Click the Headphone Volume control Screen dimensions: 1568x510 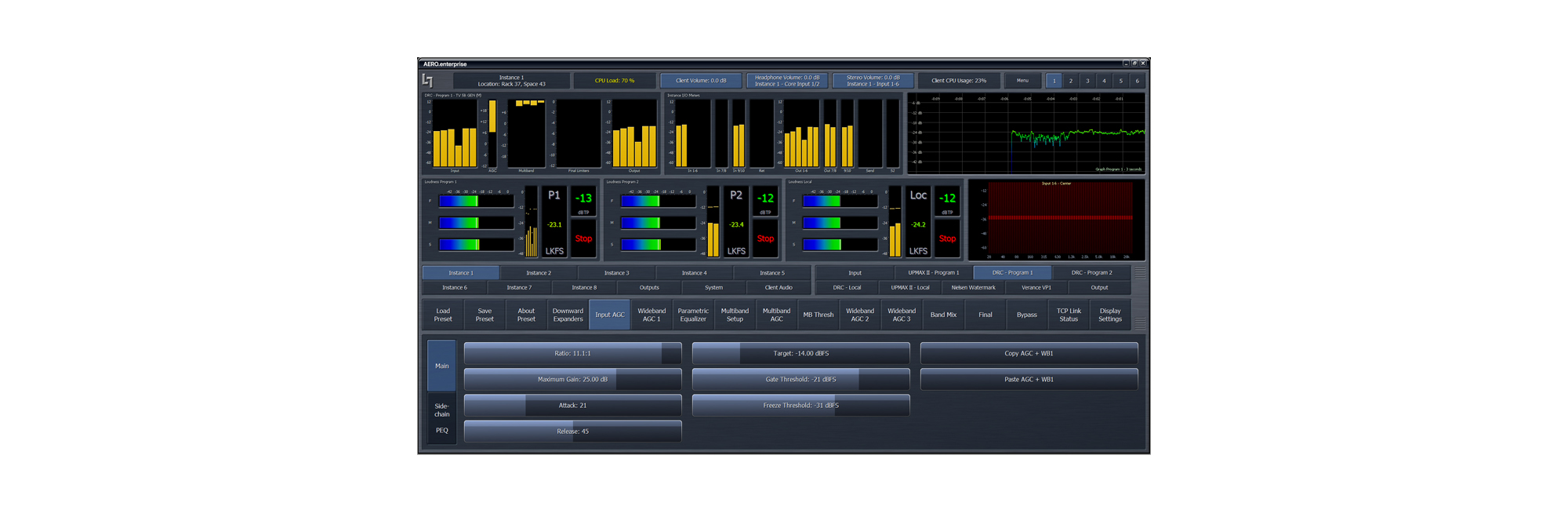click(x=786, y=80)
